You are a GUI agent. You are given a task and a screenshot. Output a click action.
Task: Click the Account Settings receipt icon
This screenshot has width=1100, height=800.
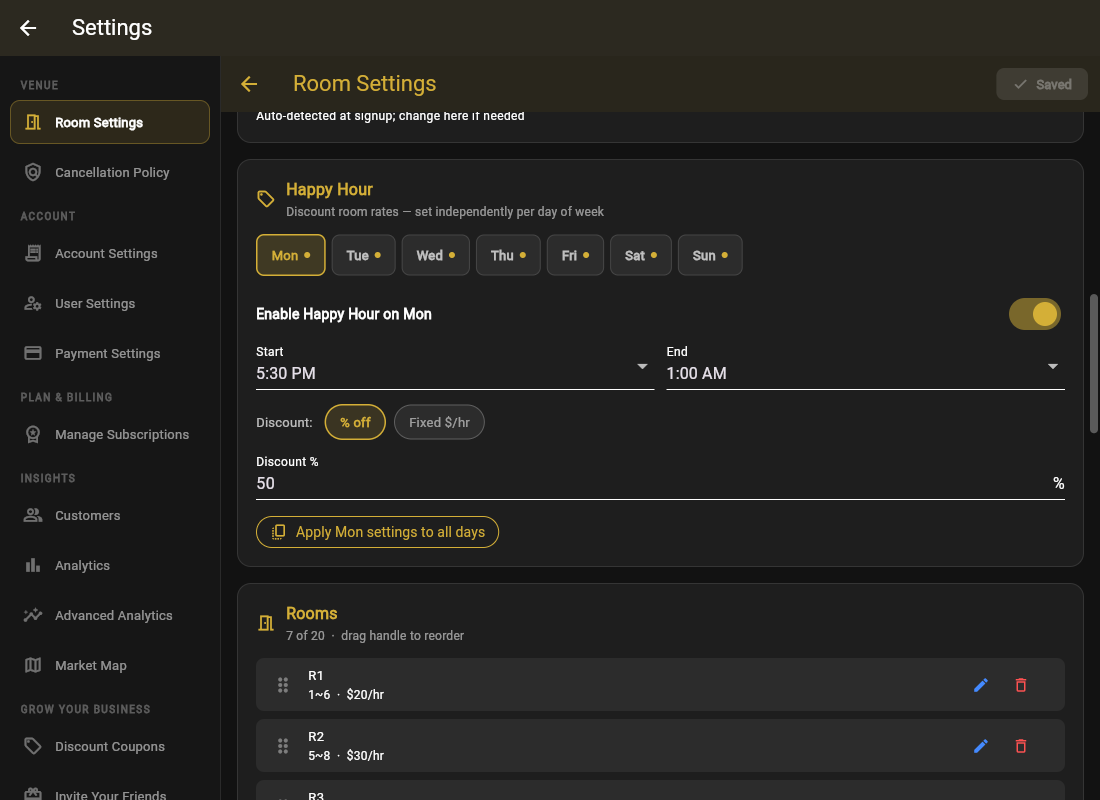[33, 253]
